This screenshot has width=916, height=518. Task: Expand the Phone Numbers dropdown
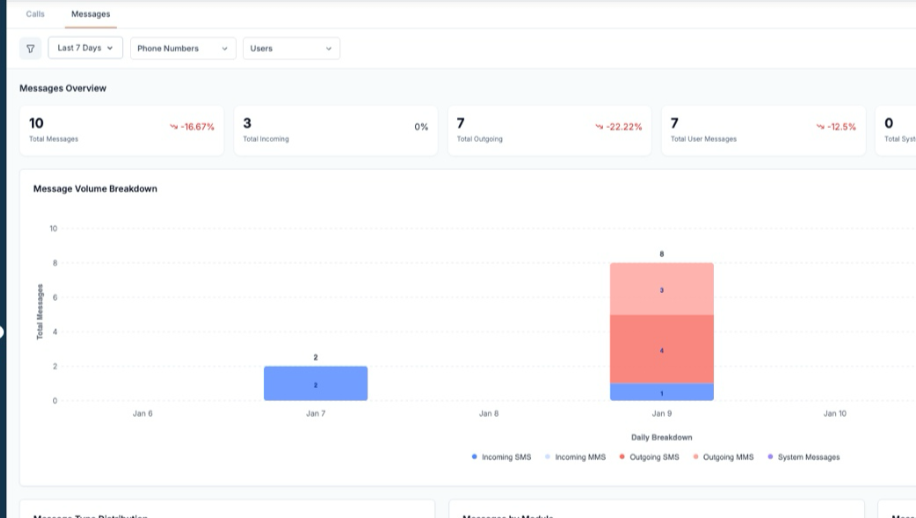pyautogui.click(x=181, y=48)
